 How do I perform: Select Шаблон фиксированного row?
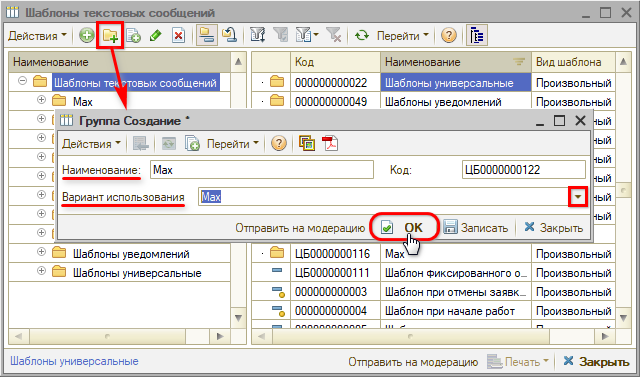(433, 273)
